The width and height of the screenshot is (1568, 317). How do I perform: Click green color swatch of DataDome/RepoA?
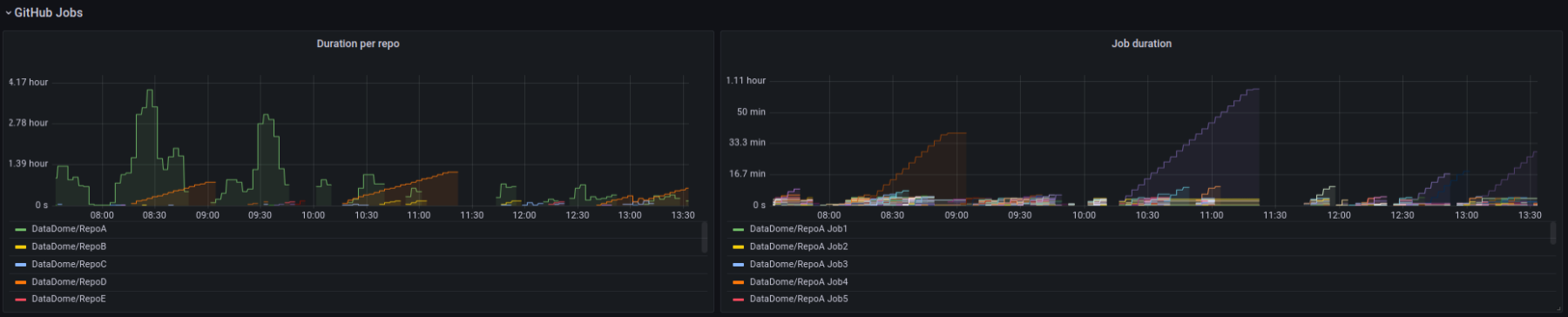coord(21,230)
